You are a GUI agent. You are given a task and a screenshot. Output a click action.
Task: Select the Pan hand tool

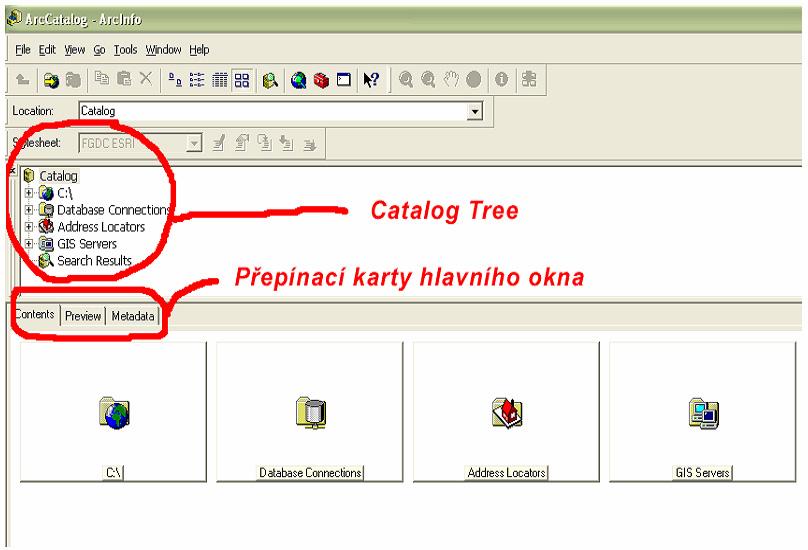451,80
